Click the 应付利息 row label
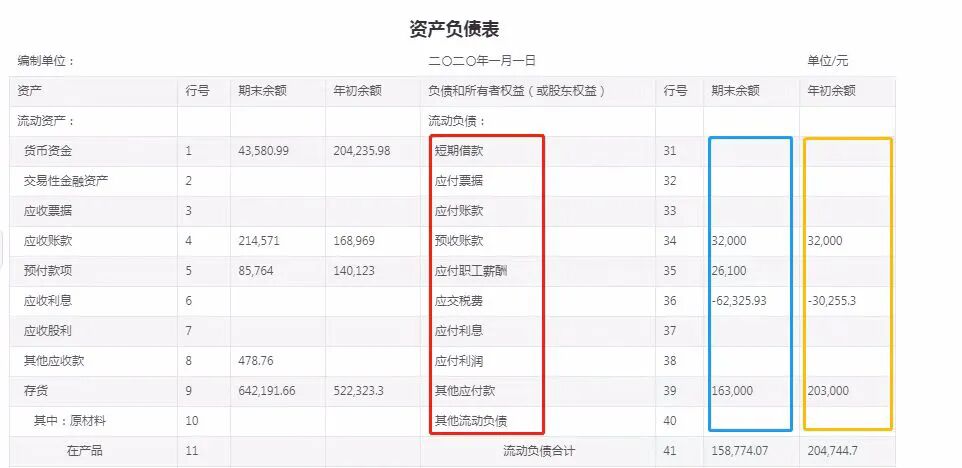The height and width of the screenshot is (468, 962). tap(459, 331)
